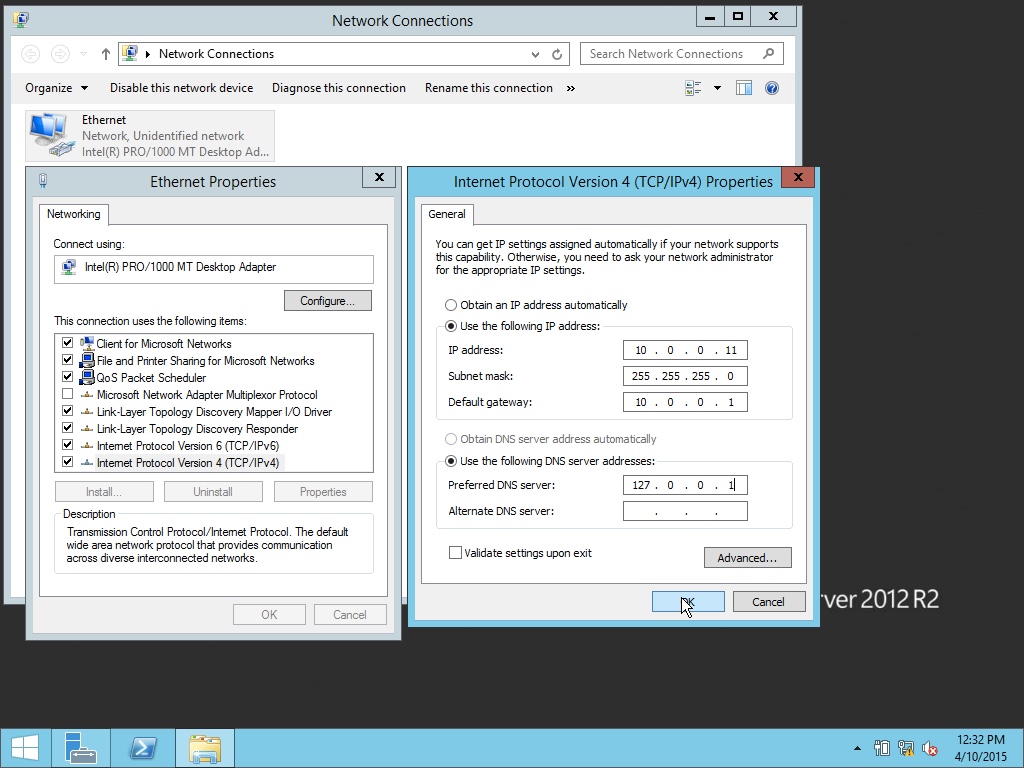Enable Validate settings upon exit
This screenshot has width=1024, height=768.
pyautogui.click(x=455, y=552)
